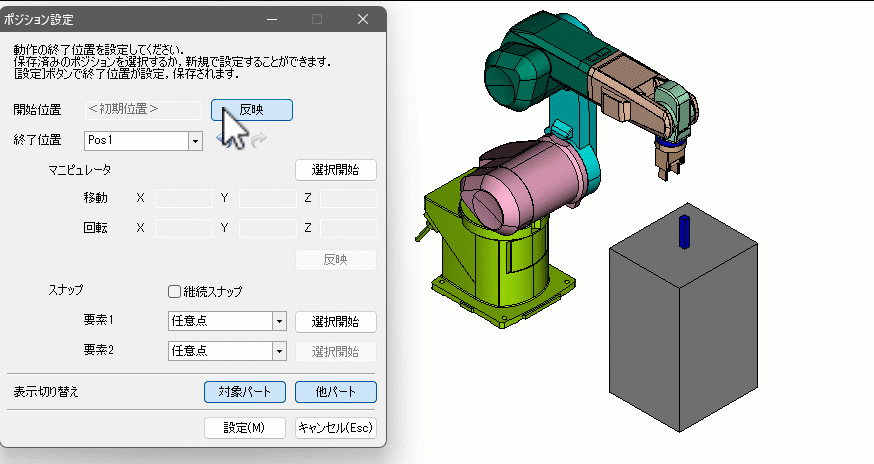The image size is (874, 464).
Task: Enable the 継続スナップ checkbox
Action: pos(175,292)
